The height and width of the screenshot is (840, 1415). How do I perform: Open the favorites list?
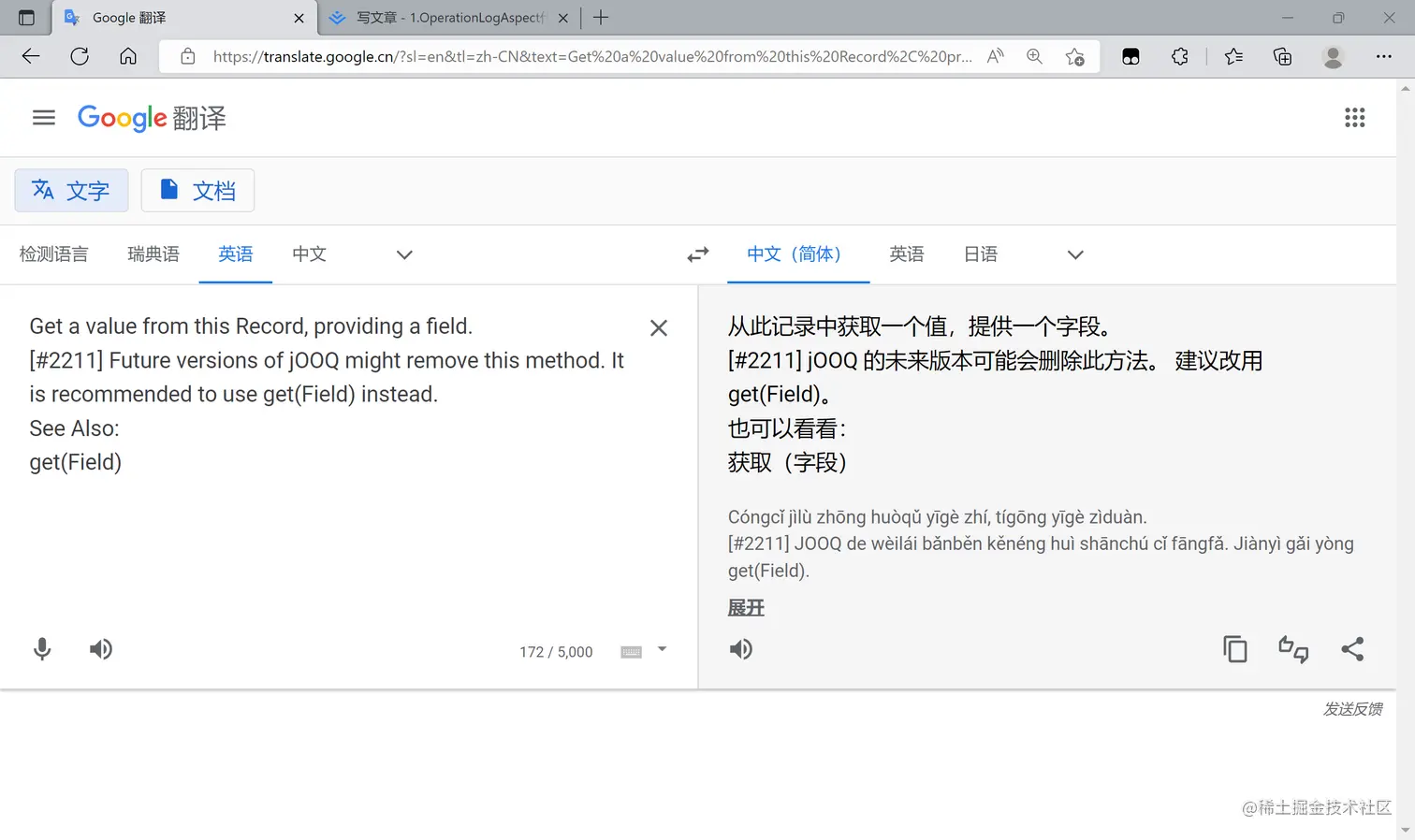[x=1233, y=56]
